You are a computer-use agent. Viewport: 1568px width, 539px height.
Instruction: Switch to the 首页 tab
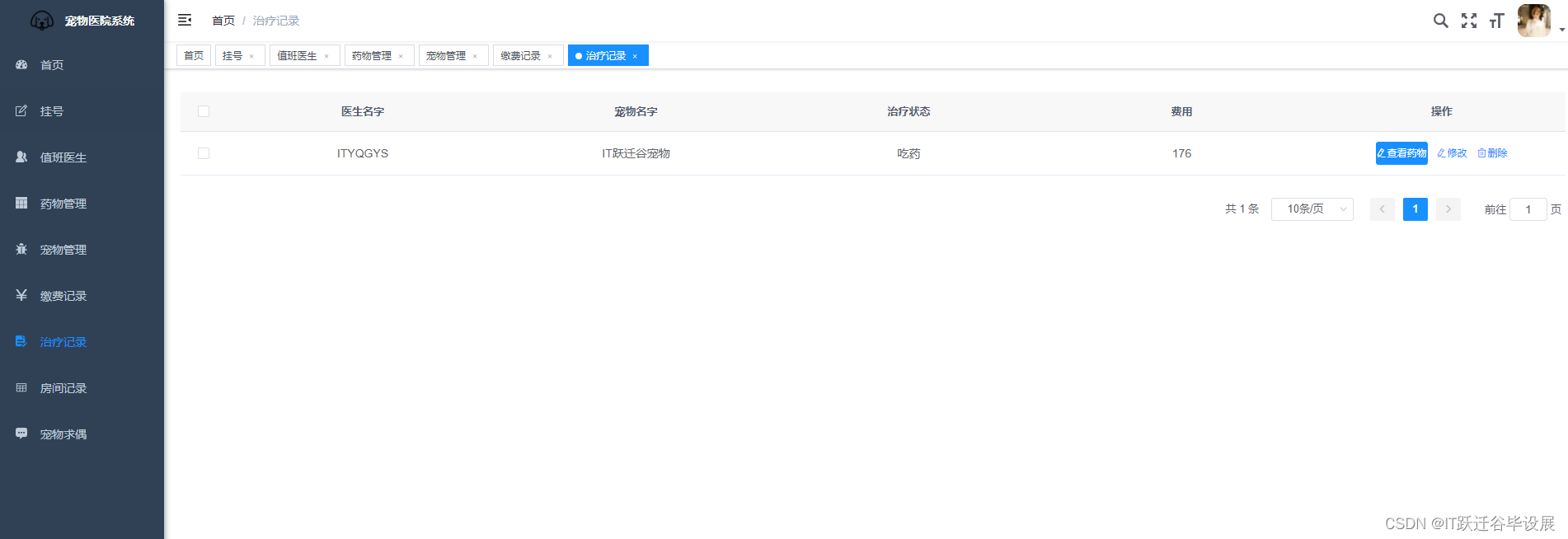[x=194, y=55]
